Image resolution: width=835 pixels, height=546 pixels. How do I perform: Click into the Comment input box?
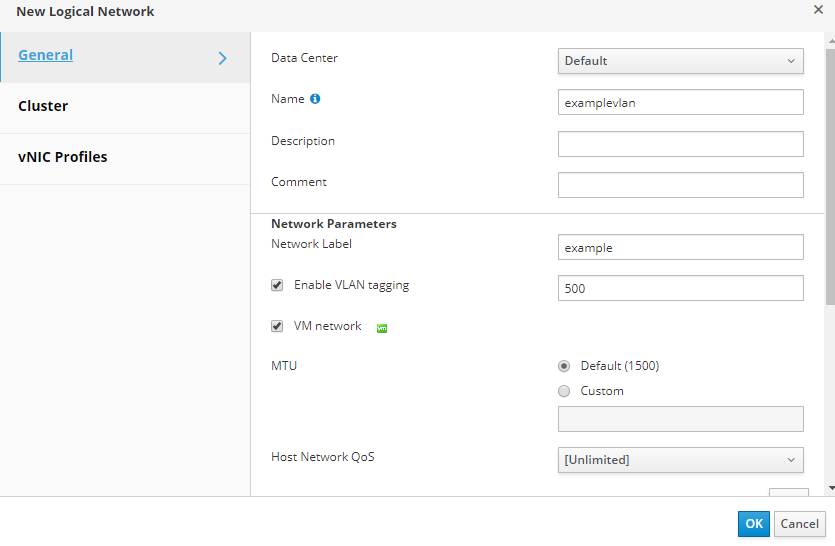pos(680,185)
